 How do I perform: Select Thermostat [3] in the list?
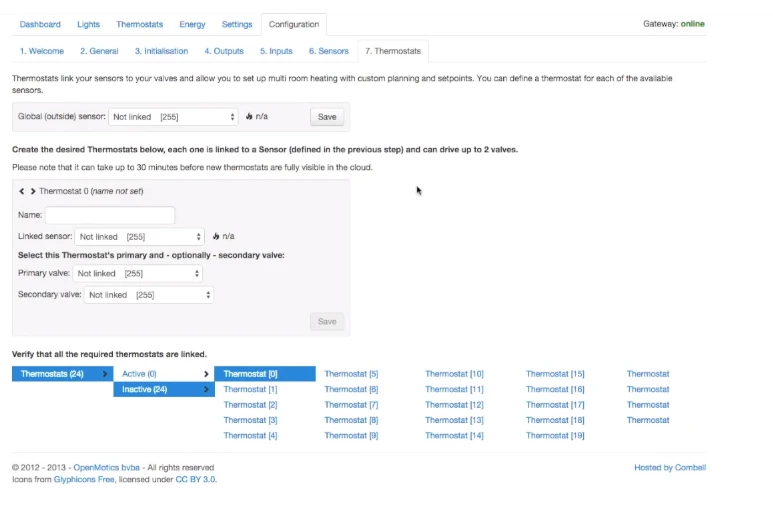click(x=250, y=420)
